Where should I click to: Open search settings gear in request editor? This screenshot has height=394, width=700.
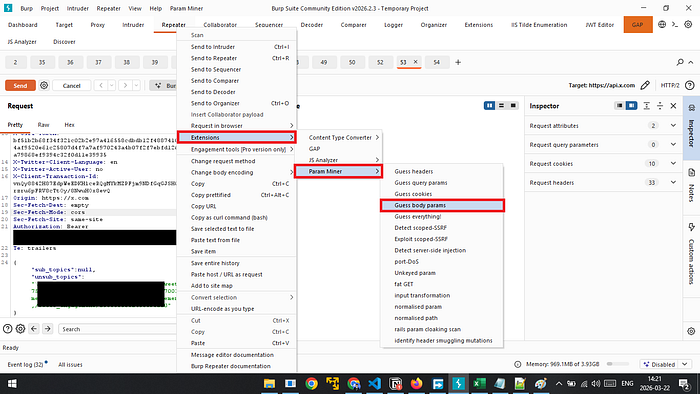point(21,329)
